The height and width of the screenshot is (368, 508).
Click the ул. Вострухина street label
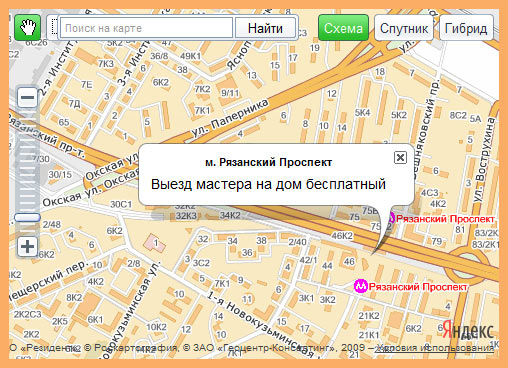coord(483,160)
